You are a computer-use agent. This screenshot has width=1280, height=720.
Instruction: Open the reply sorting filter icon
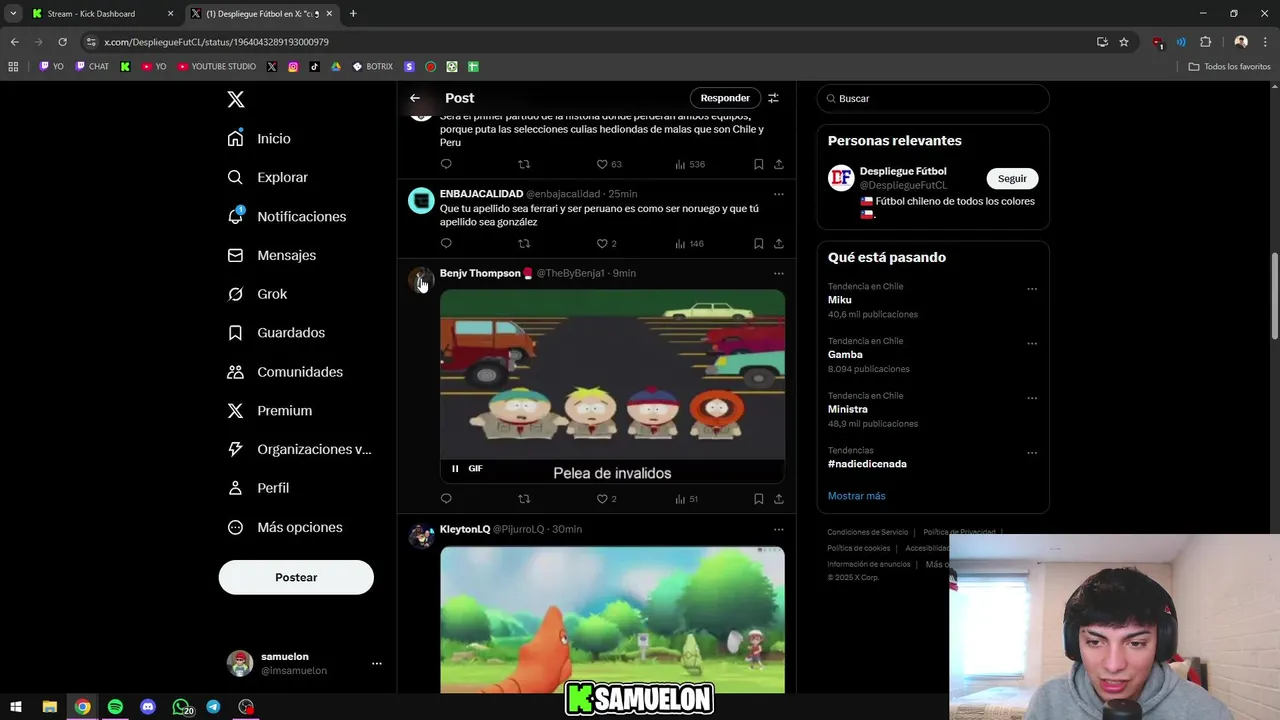tap(773, 98)
